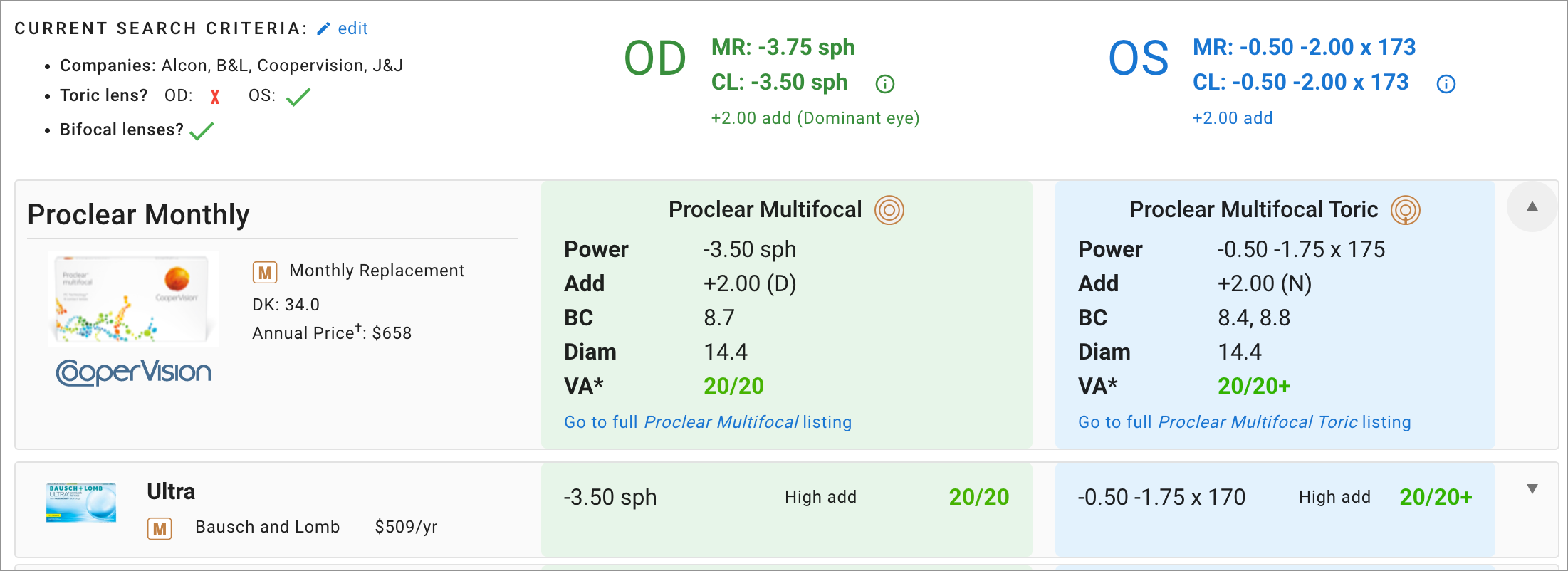This screenshot has width=1568, height=571.
Task: Select the Ultra OS toric power panel
Action: click(1275, 509)
